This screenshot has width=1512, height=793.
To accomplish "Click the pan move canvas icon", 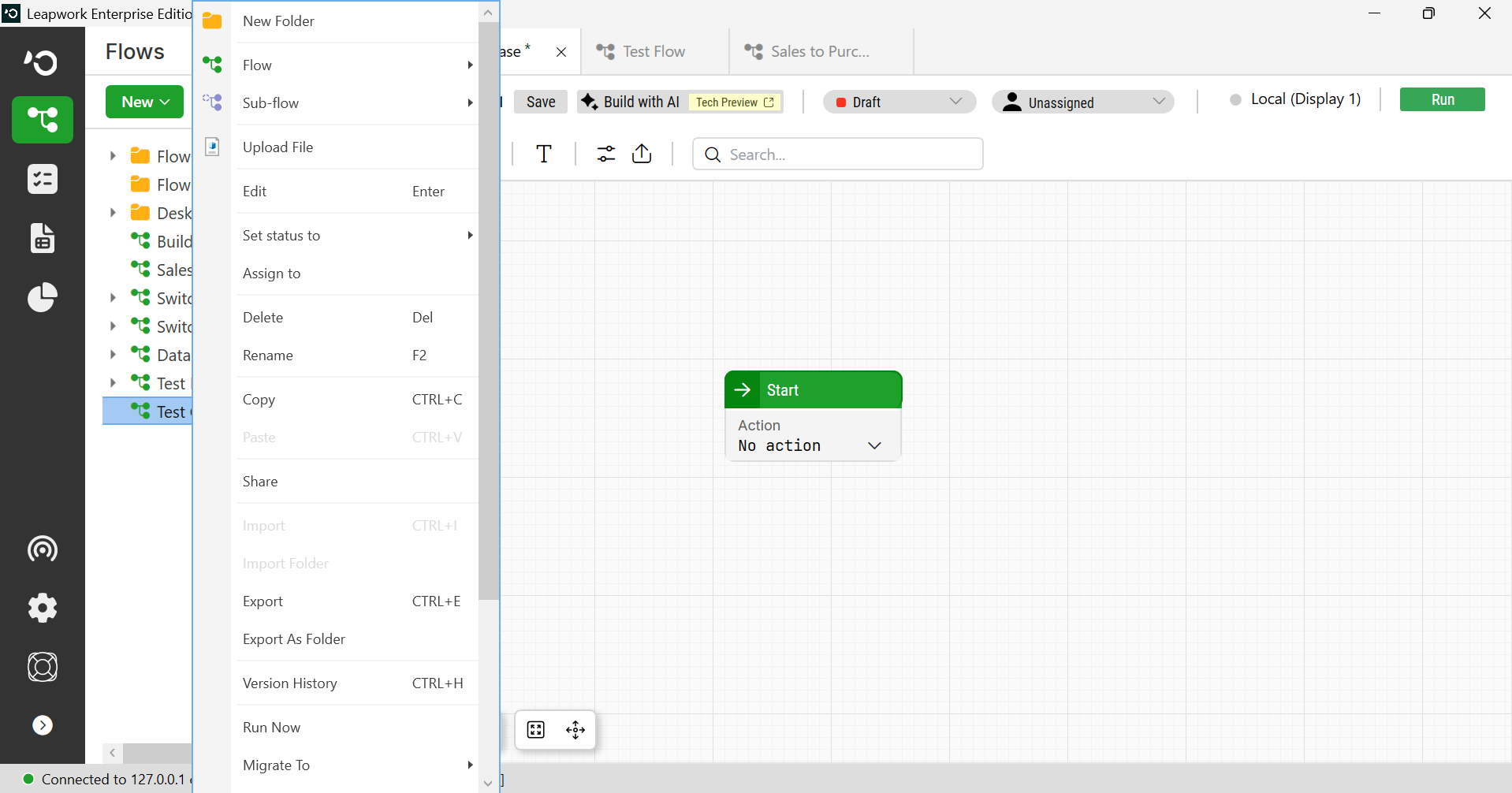I will [x=575, y=730].
